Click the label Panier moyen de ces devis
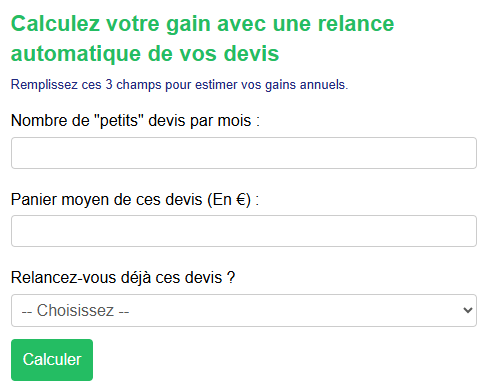Viewport: 487px width, 391px height. tap(135, 200)
